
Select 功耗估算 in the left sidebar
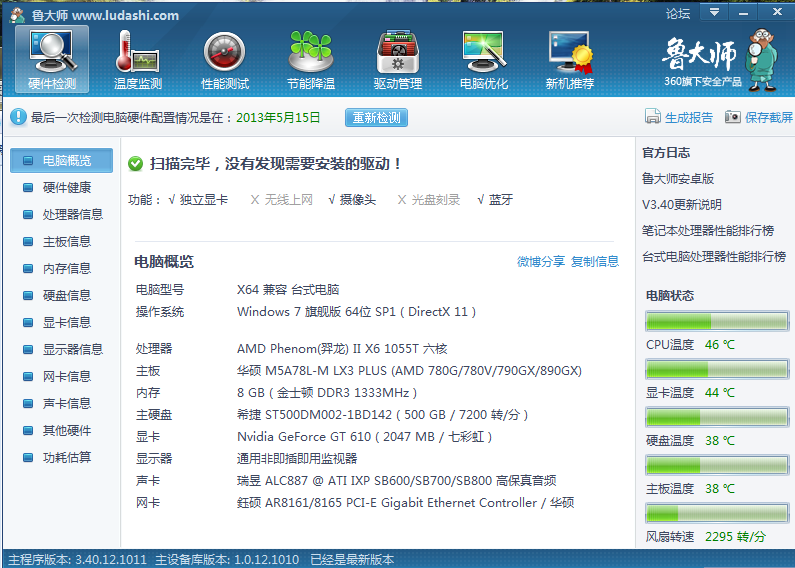click(66, 457)
